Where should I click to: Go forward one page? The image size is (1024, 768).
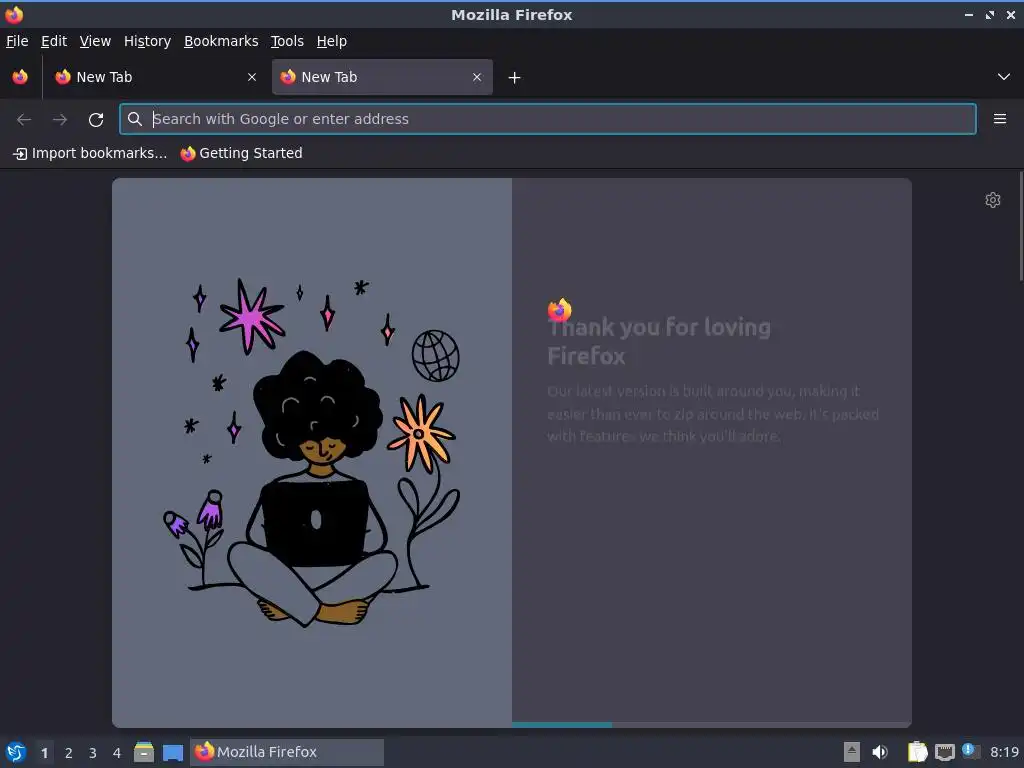pyautogui.click(x=60, y=120)
